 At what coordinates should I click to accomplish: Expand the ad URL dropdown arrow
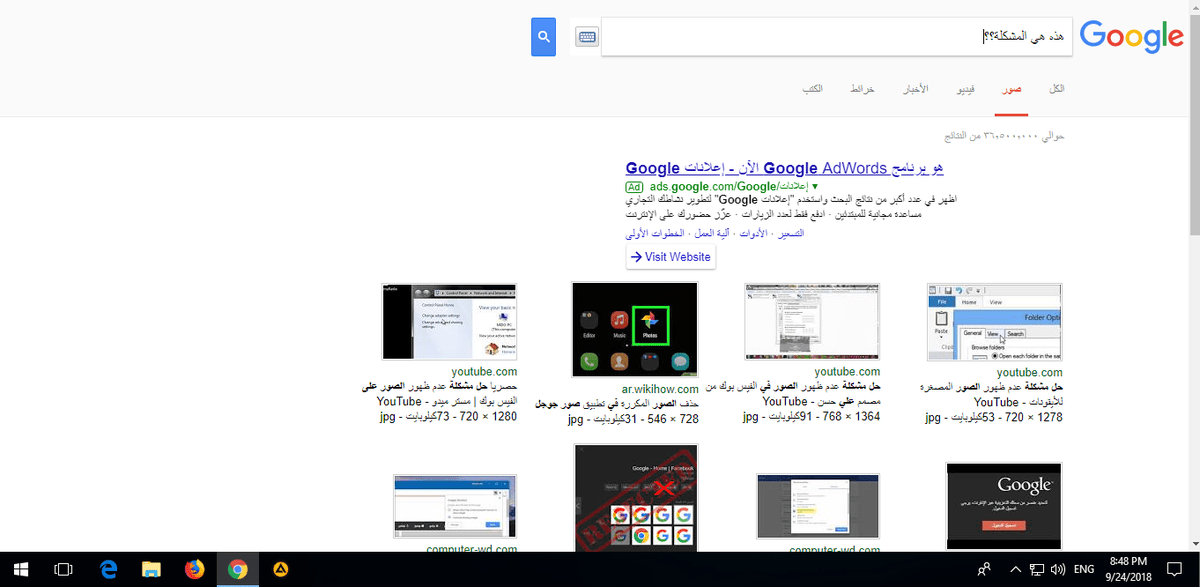coord(815,186)
